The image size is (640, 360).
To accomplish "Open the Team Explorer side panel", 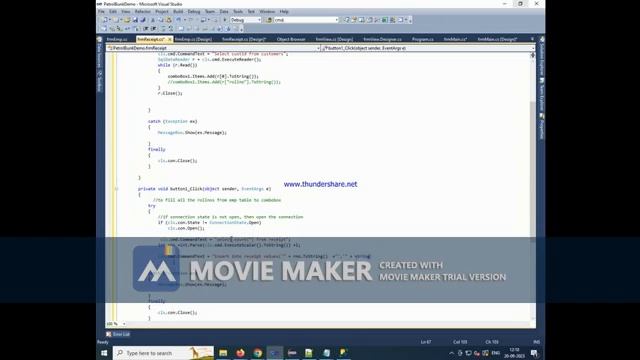I will pos(542,95).
